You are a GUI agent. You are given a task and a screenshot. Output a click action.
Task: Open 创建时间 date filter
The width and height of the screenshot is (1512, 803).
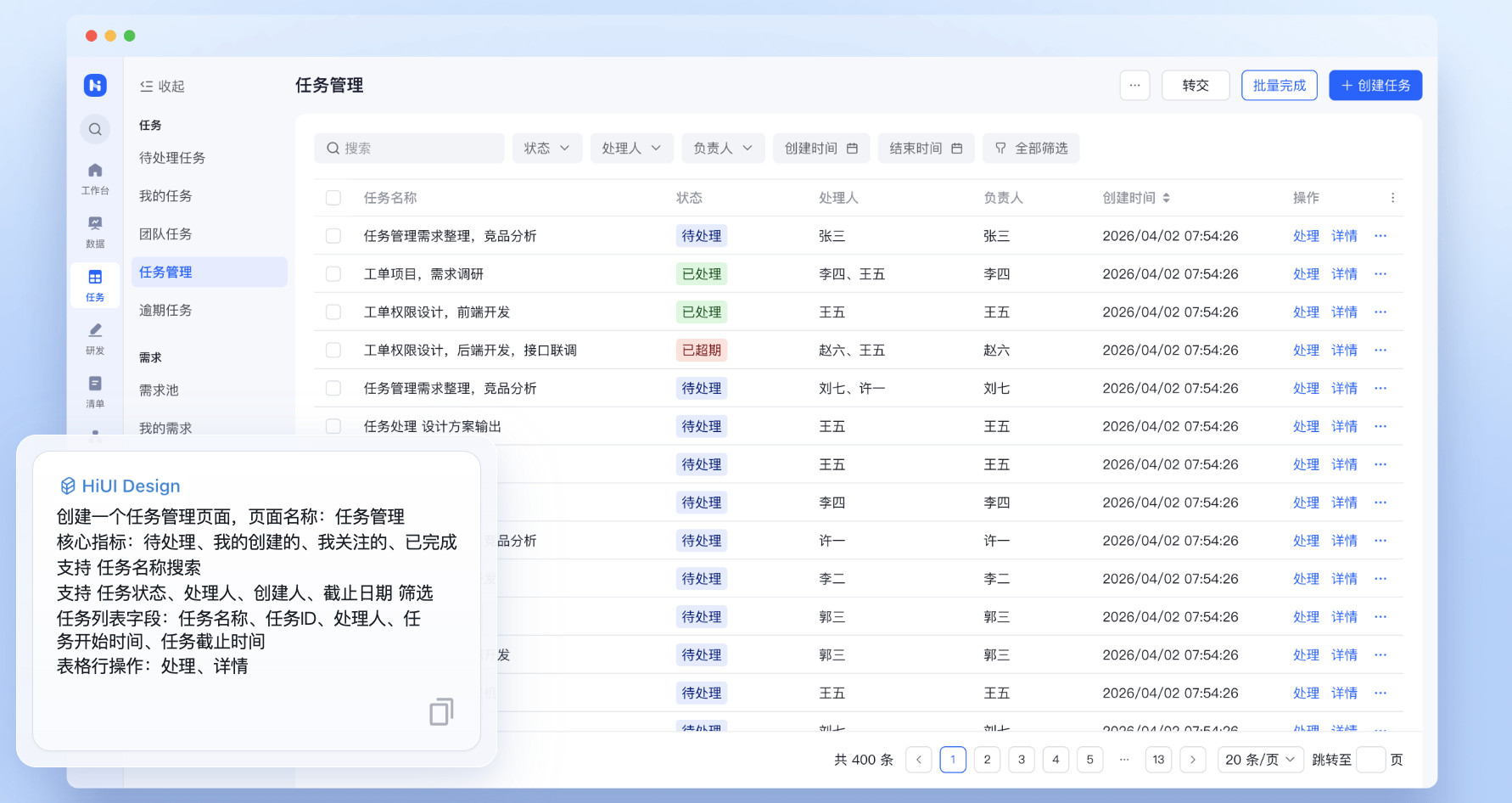[820, 149]
